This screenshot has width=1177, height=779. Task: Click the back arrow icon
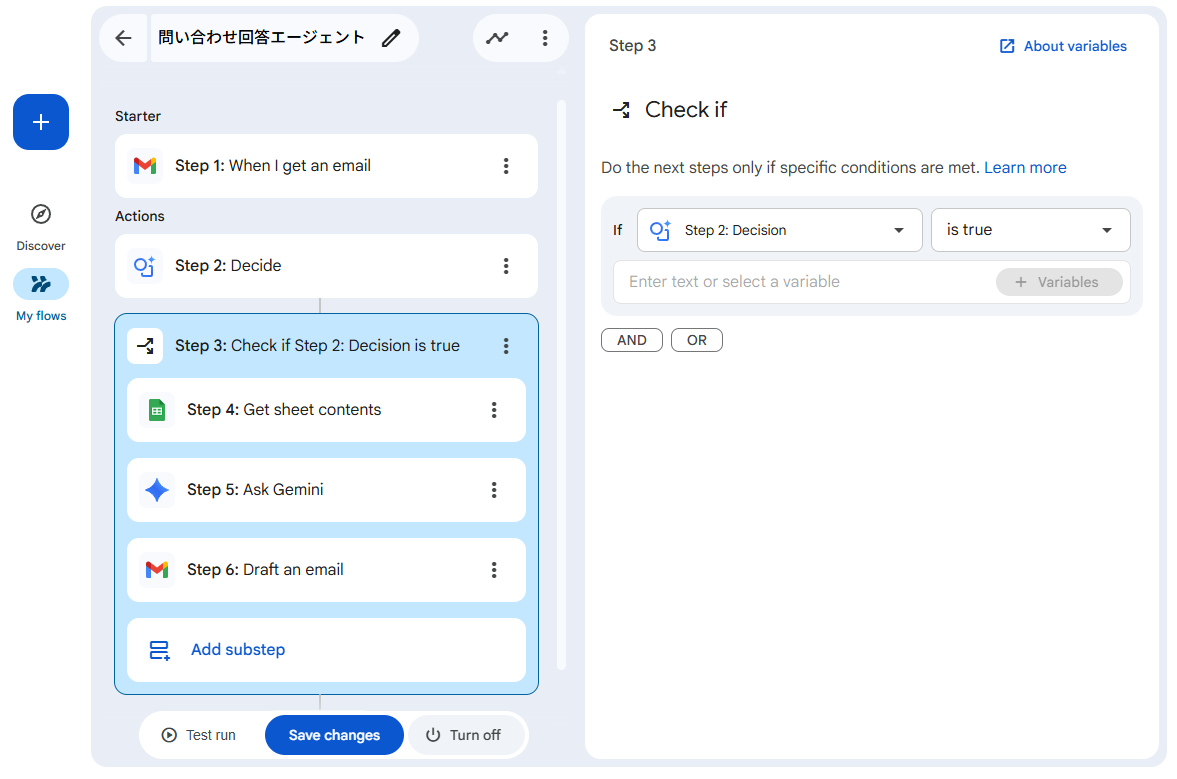[123, 38]
